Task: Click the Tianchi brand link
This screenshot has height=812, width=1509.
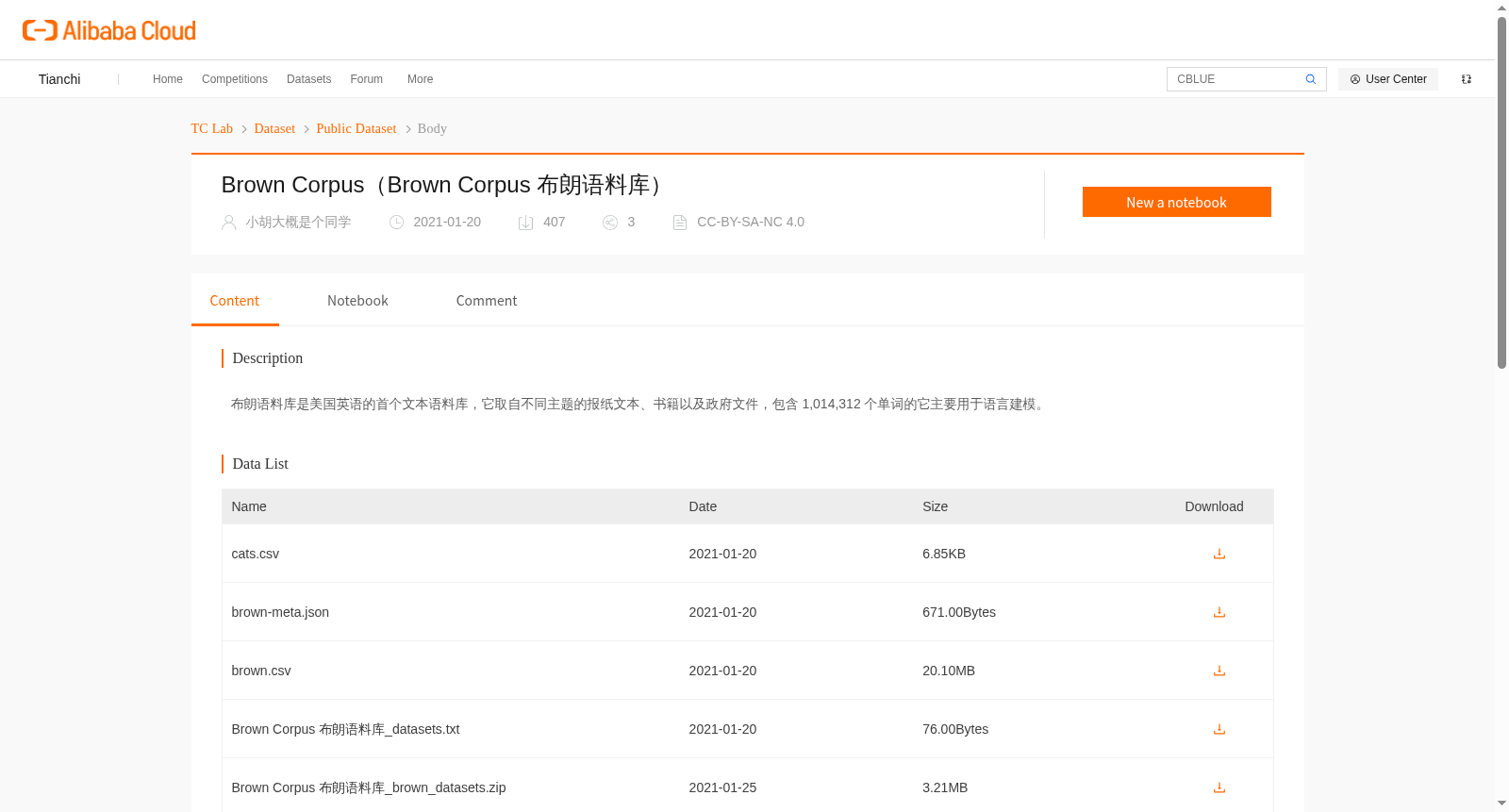Action: tap(59, 79)
